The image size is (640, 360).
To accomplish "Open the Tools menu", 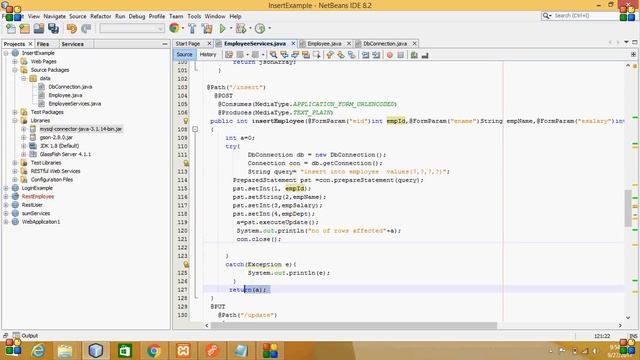I will pyautogui.click(x=194, y=16).
